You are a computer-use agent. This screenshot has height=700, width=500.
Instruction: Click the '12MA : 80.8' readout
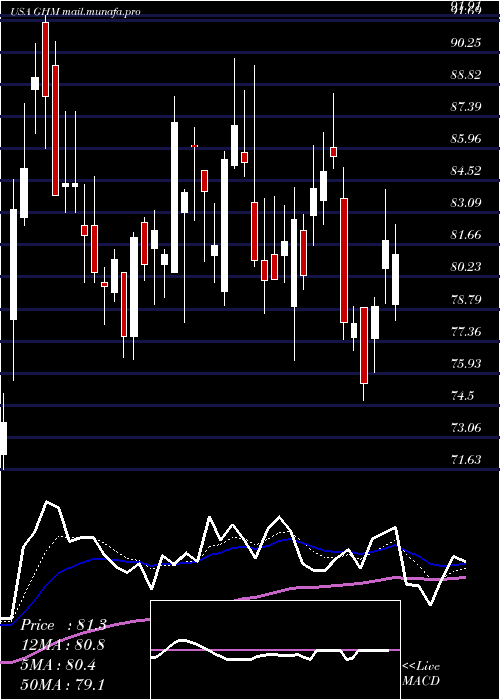63,645
